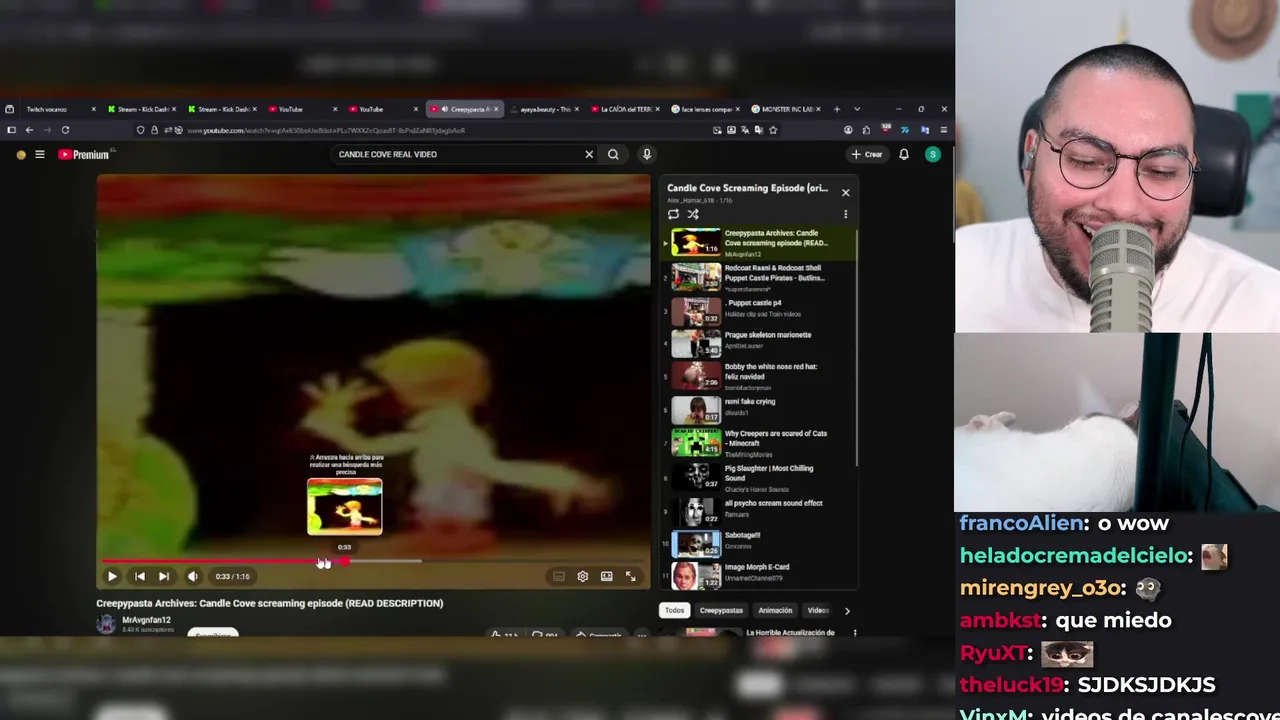Select the Animación filter chip
Viewport: 1280px width, 720px height.
click(x=775, y=610)
